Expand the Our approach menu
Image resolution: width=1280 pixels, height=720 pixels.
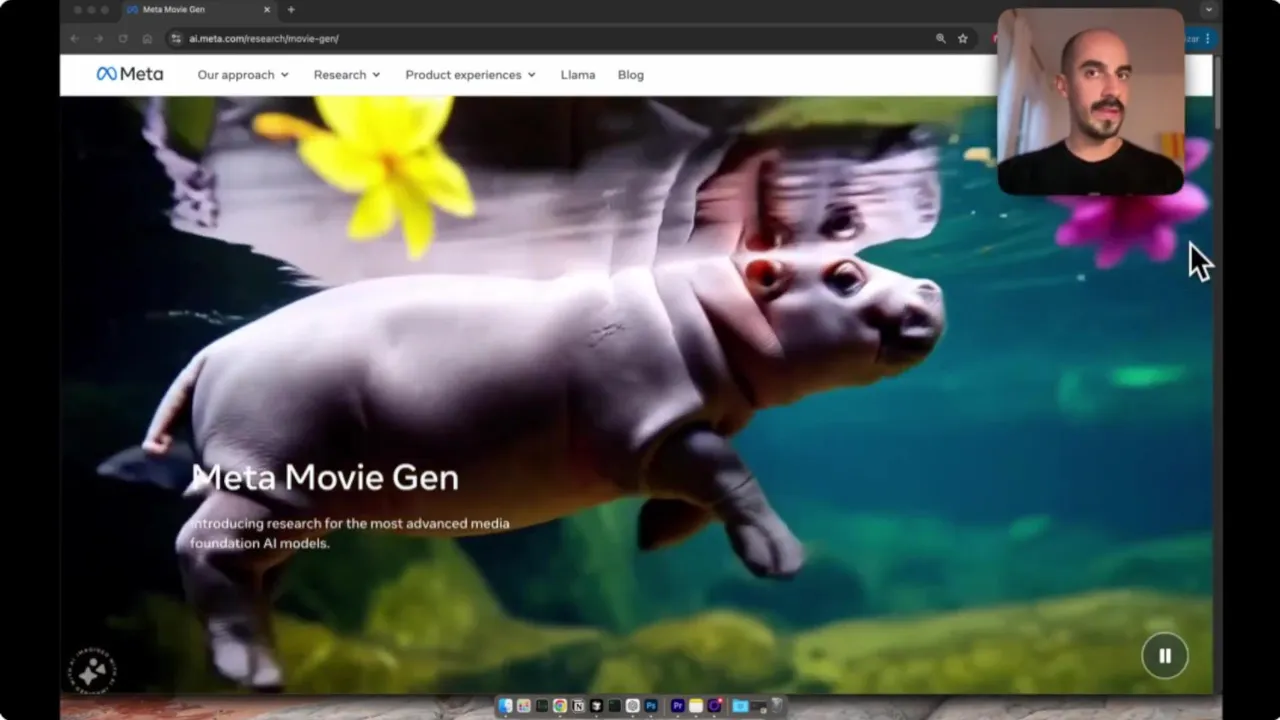tap(243, 75)
